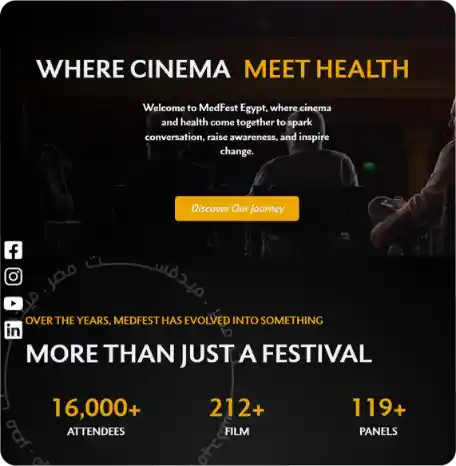This screenshot has width=456, height=466.
Task: Open the YouTube social icon
Action: (13, 303)
